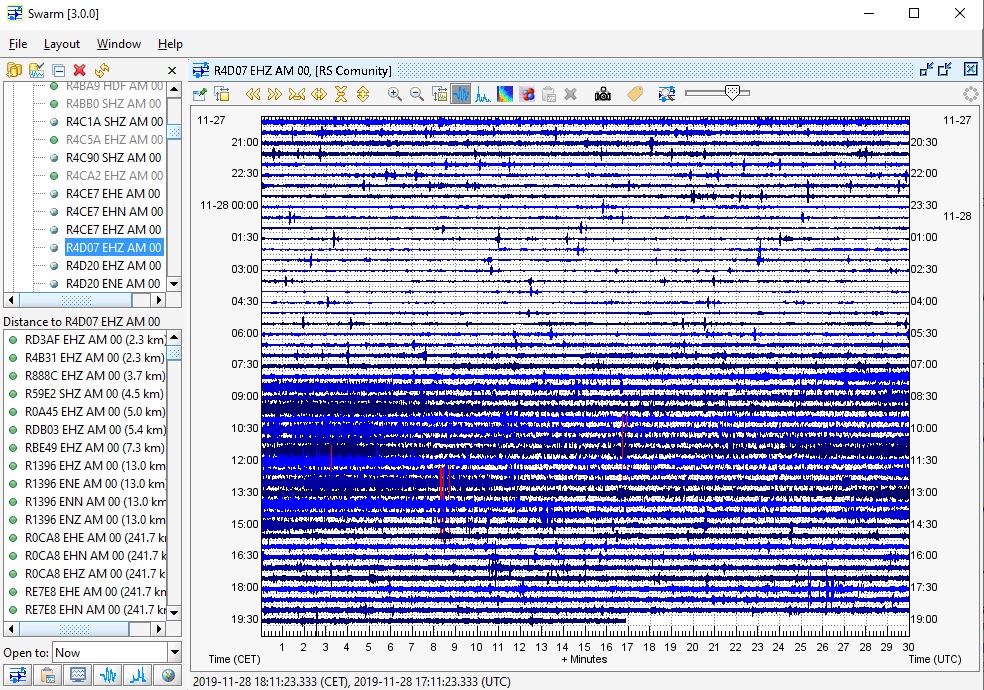The image size is (984, 690).
Task: Click the zoom in magnifier icon
Action: (395, 94)
